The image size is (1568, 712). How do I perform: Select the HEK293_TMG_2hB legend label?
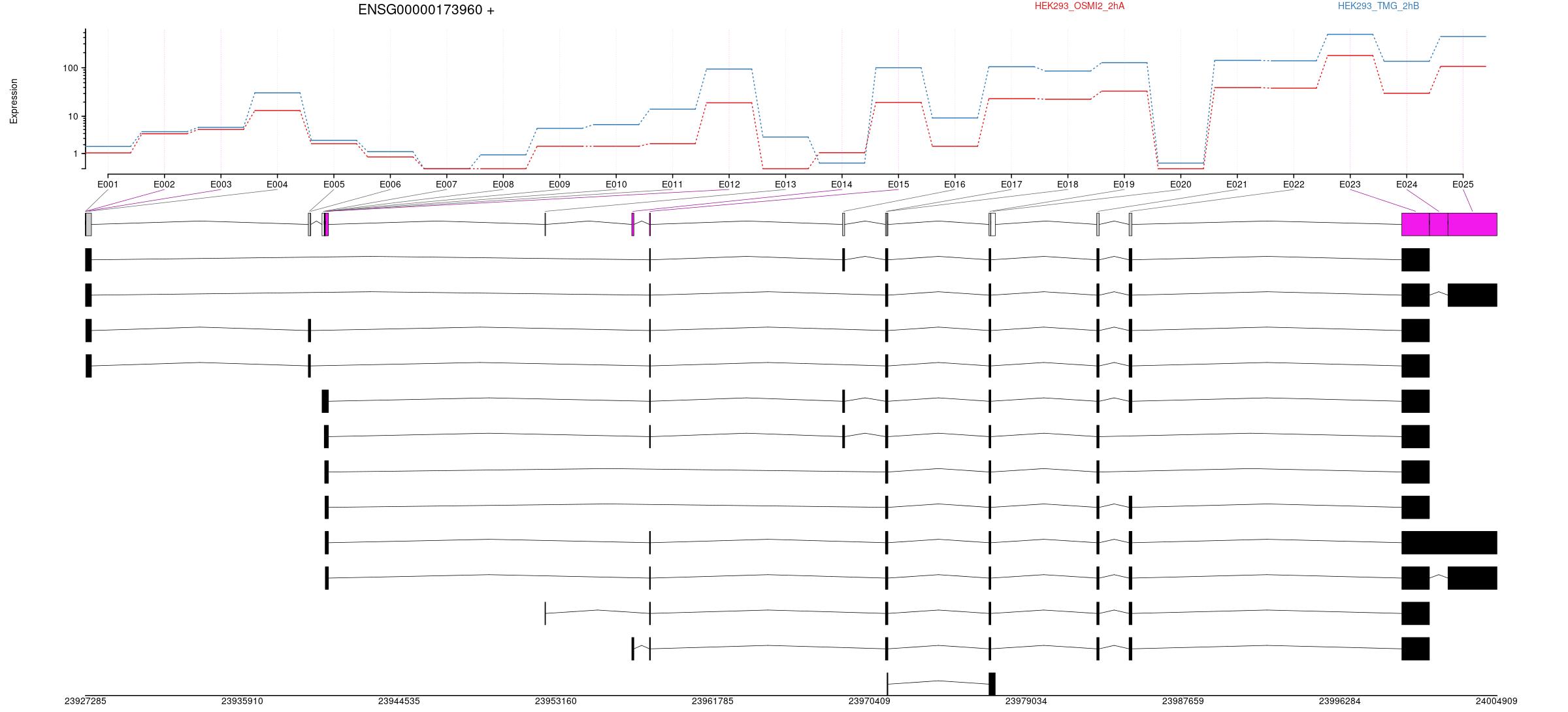click(1379, 6)
